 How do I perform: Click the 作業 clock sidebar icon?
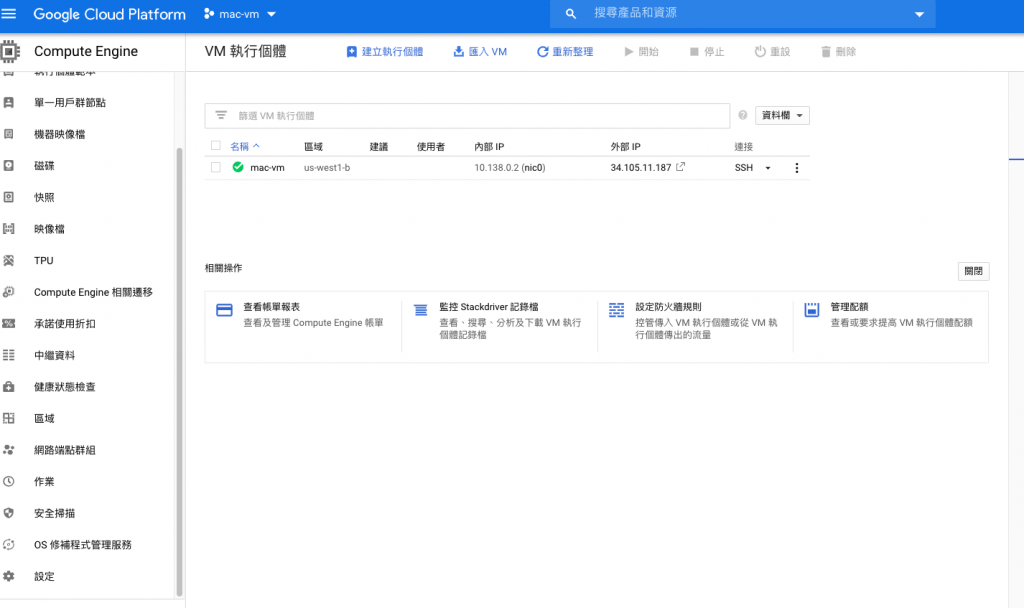(x=8, y=481)
